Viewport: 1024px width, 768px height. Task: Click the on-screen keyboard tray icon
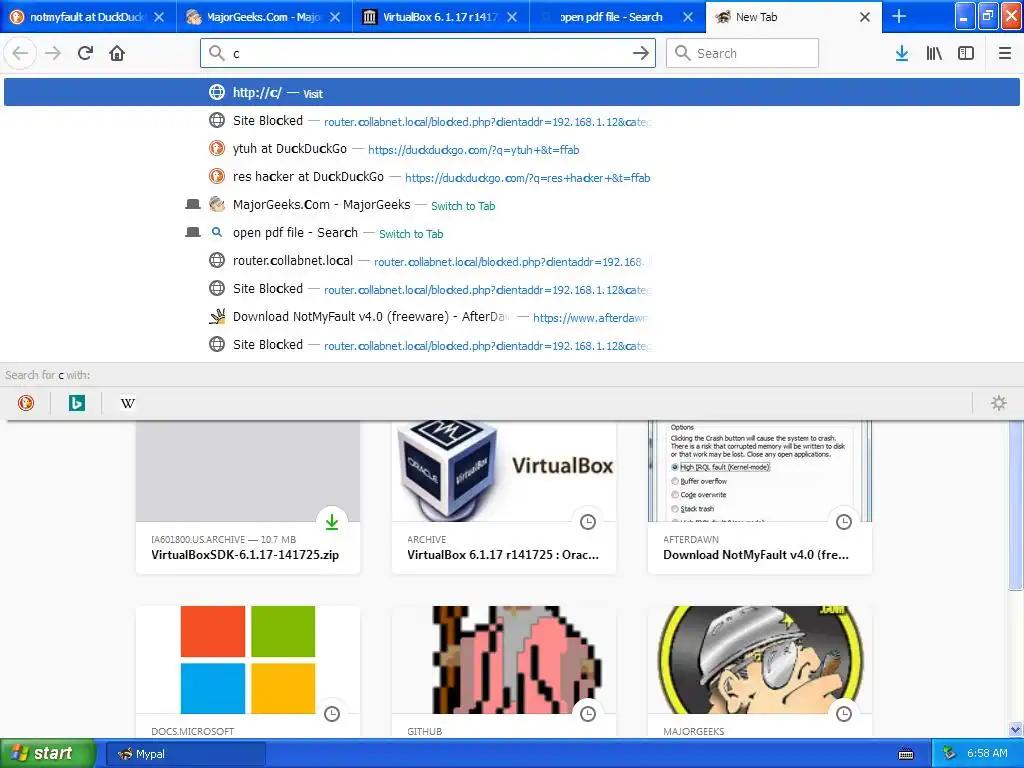(906, 754)
